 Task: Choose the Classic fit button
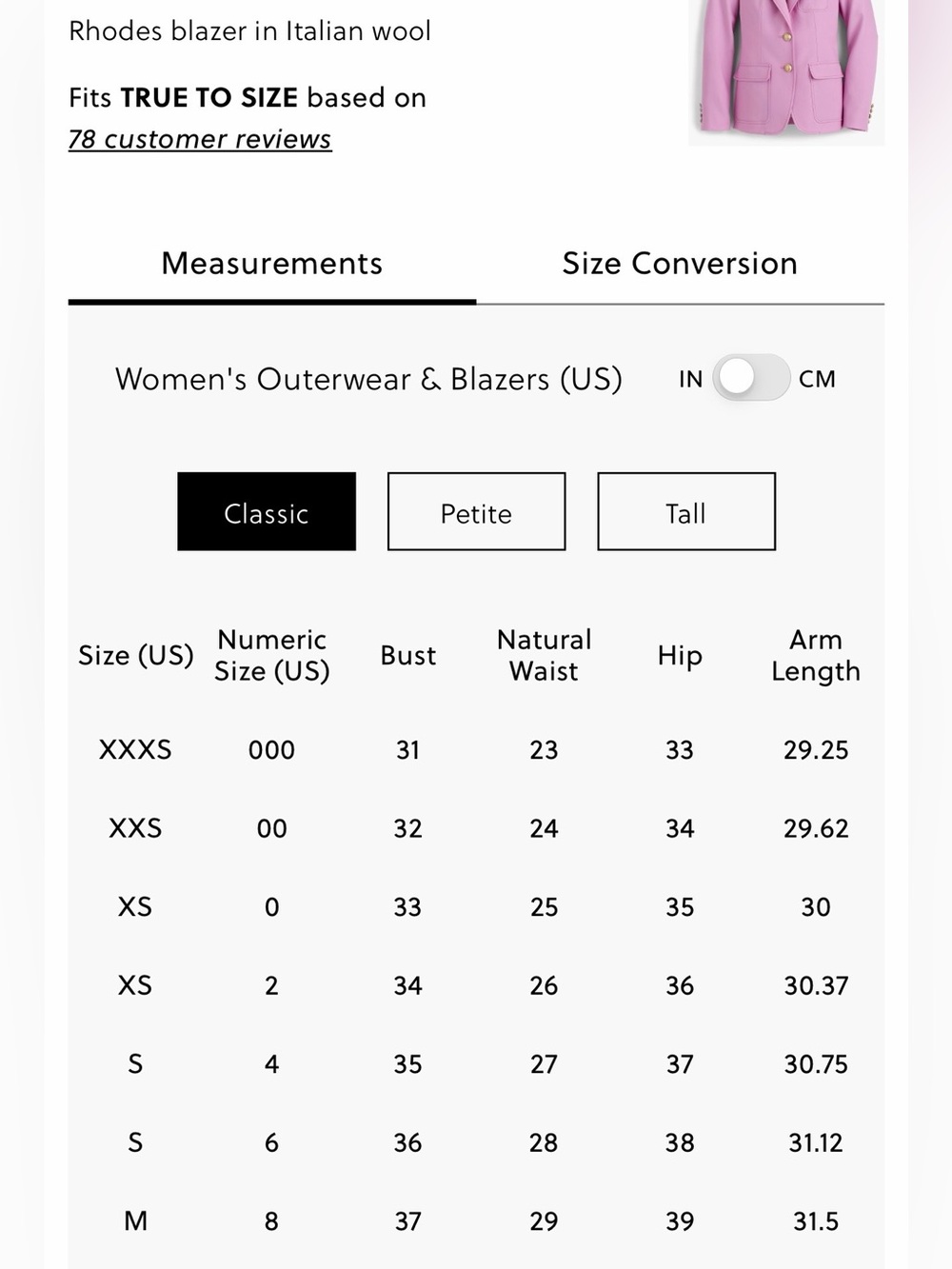[267, 511]
